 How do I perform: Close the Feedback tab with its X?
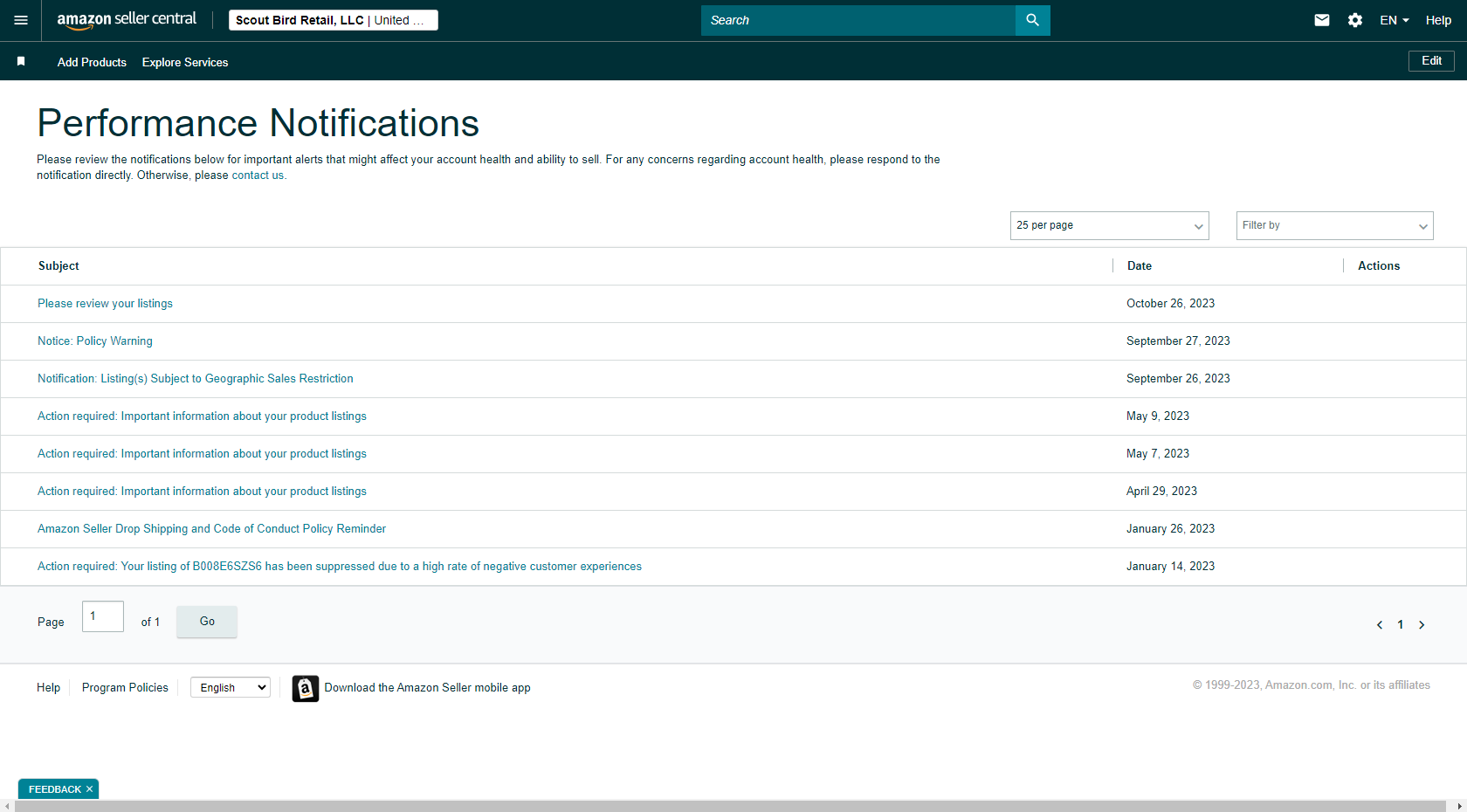(x=89, y=789)
